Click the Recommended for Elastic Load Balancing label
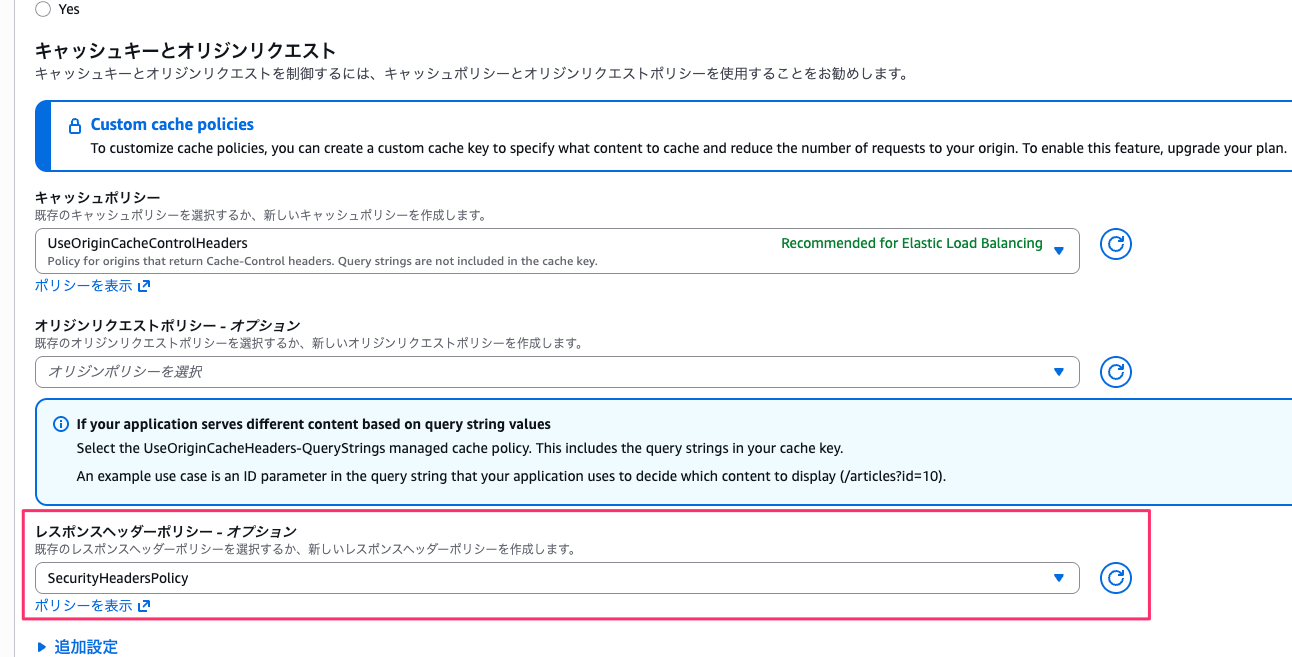Screen dimensions: 1292x657 (911, 243)
